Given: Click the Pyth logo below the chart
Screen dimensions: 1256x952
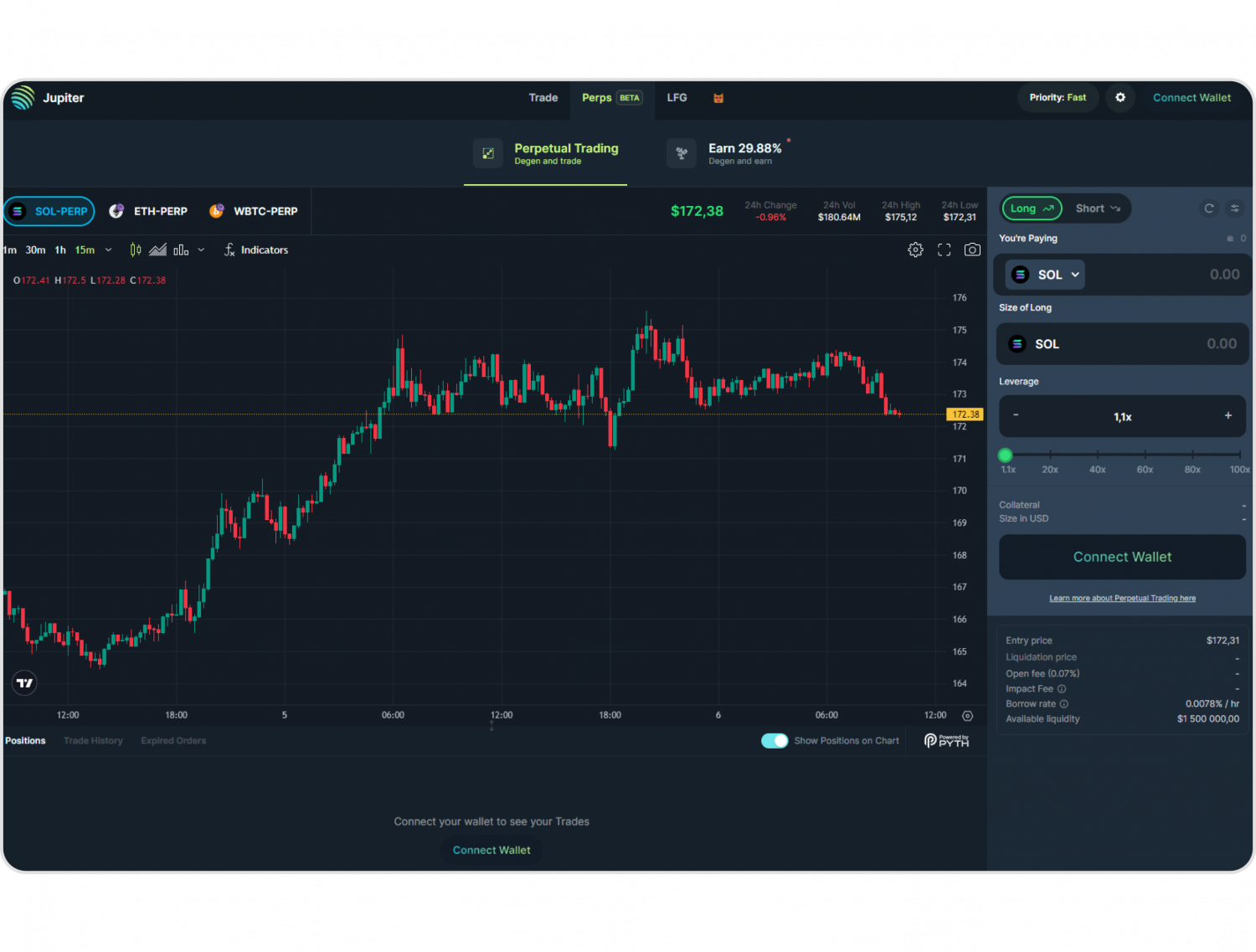Looking at the screenshot, I should [x=947, y=741].
